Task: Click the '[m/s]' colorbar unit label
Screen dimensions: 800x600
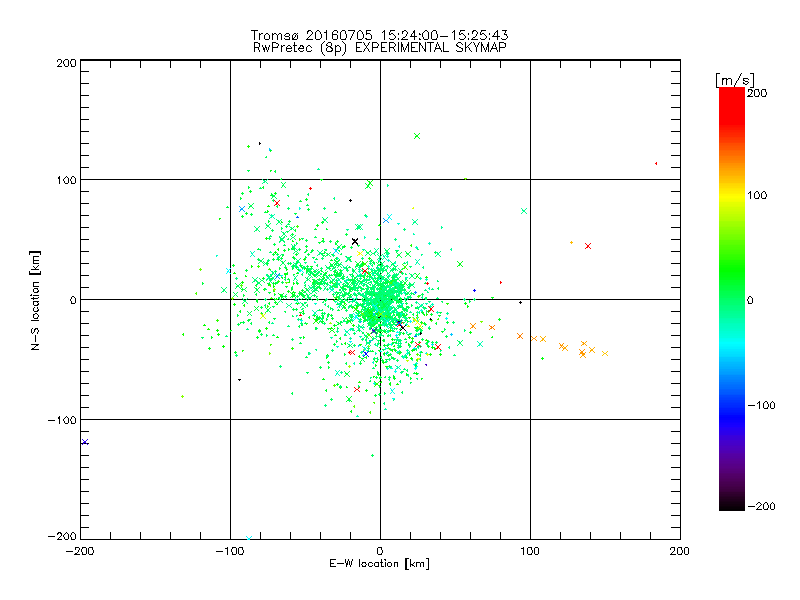Action: (735, 80)
